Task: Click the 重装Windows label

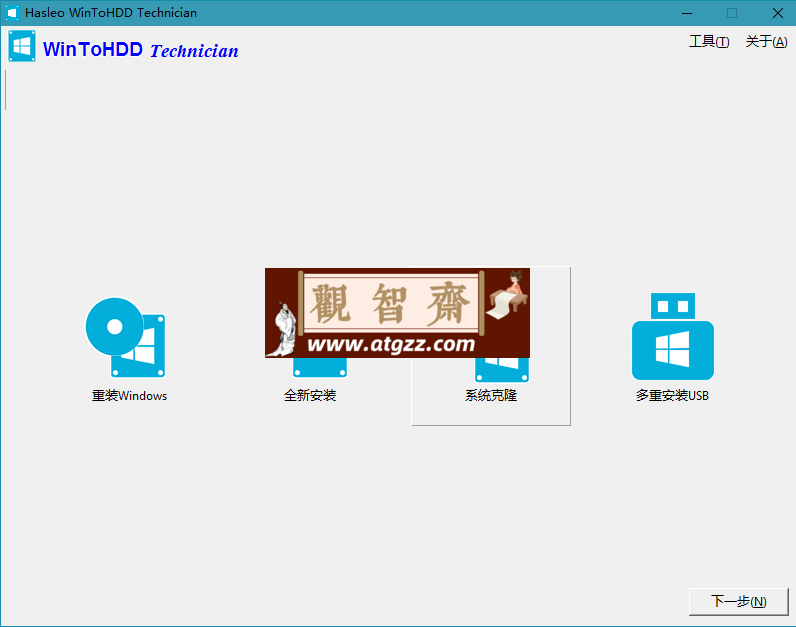Action: tap(129, 395)
